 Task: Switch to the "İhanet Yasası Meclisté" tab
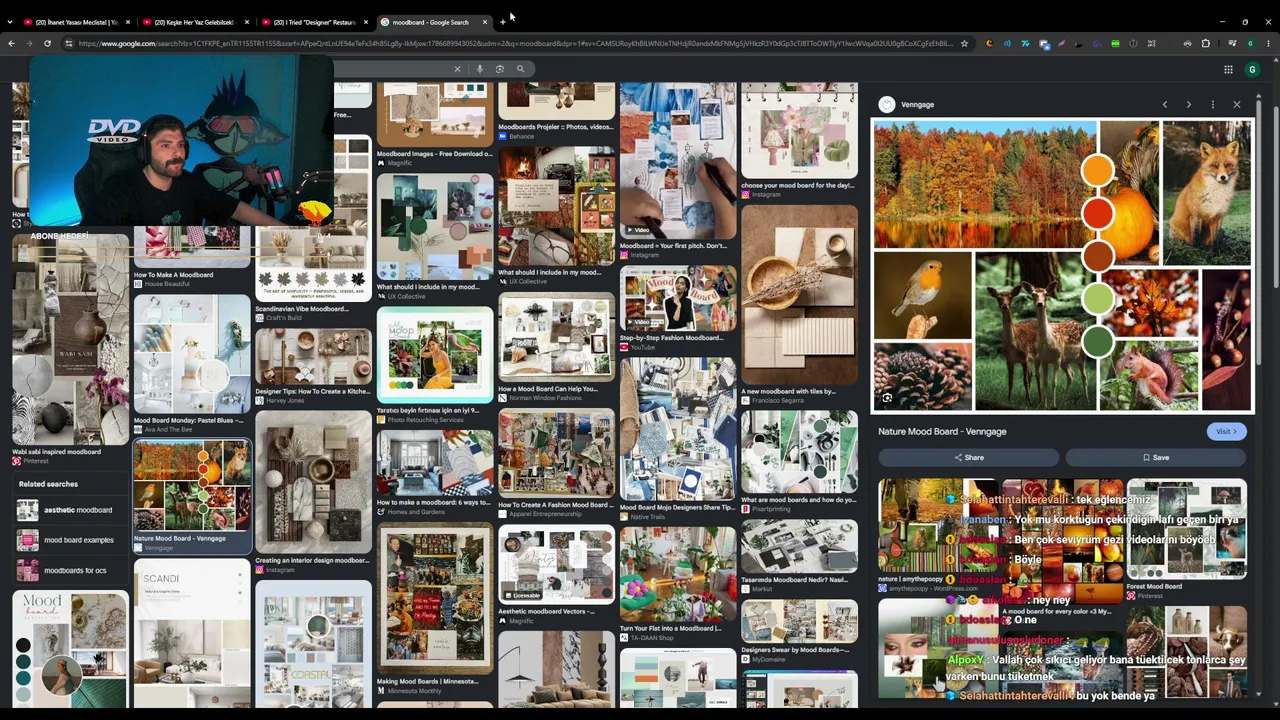pyautogui.click(x=76, y=22)
